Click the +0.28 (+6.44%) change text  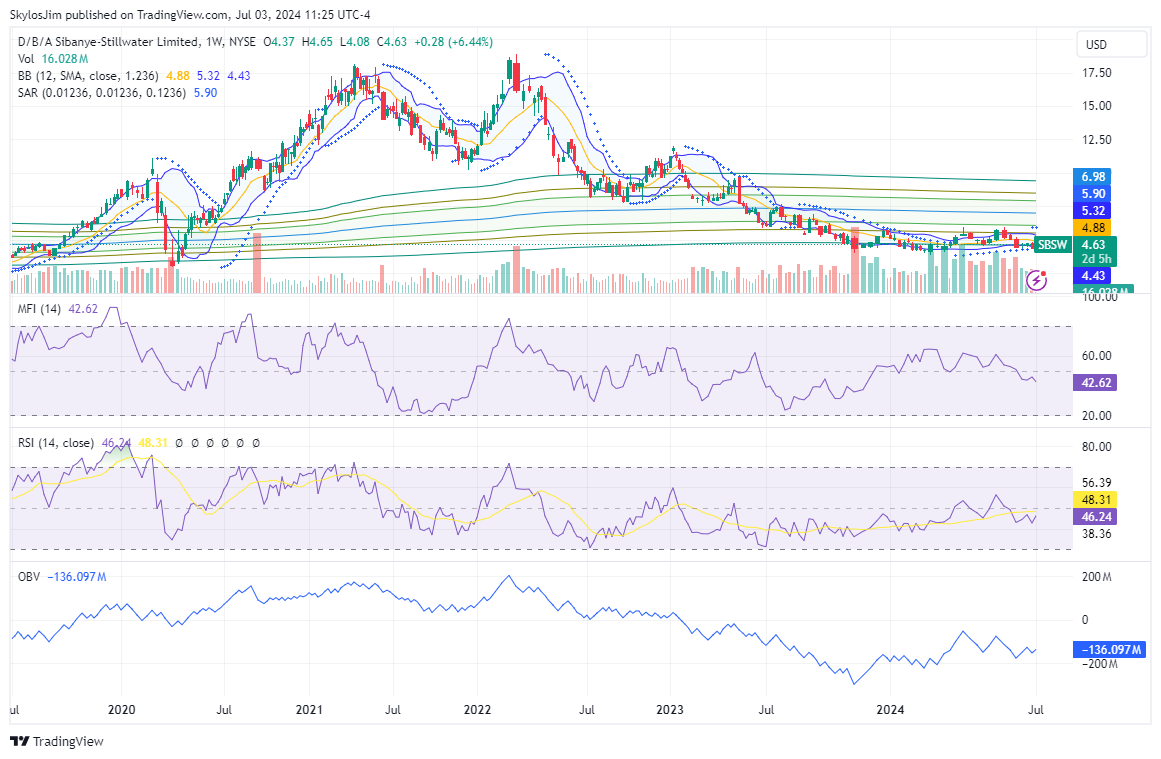tap(453, 42)
